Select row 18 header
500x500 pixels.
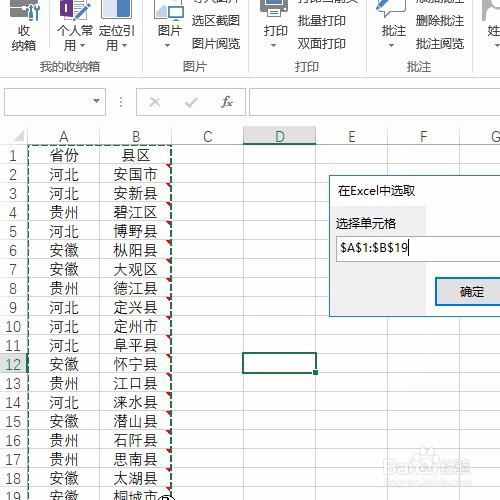point(13,478)
